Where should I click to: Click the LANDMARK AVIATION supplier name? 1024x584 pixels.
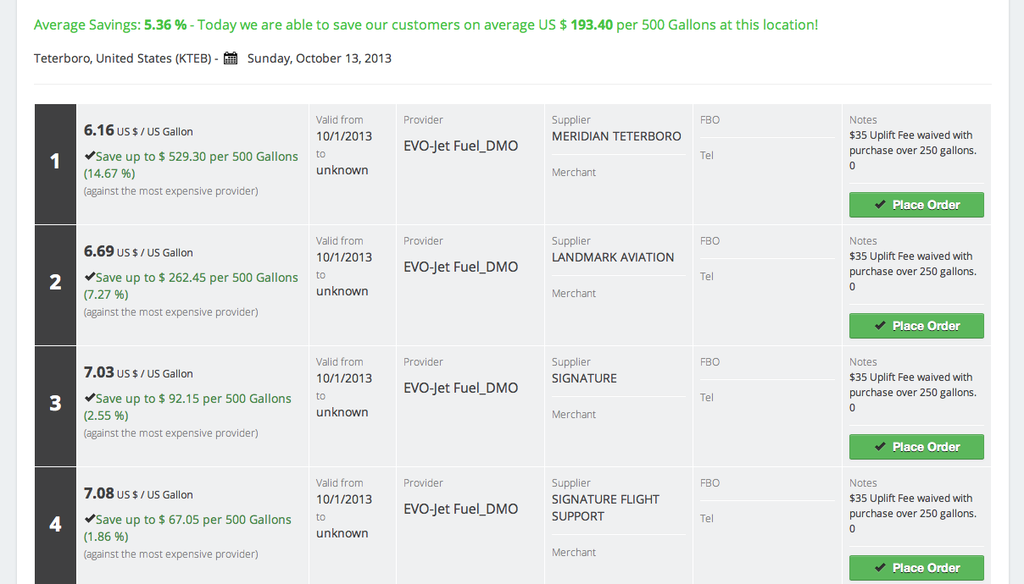[612, 257]
